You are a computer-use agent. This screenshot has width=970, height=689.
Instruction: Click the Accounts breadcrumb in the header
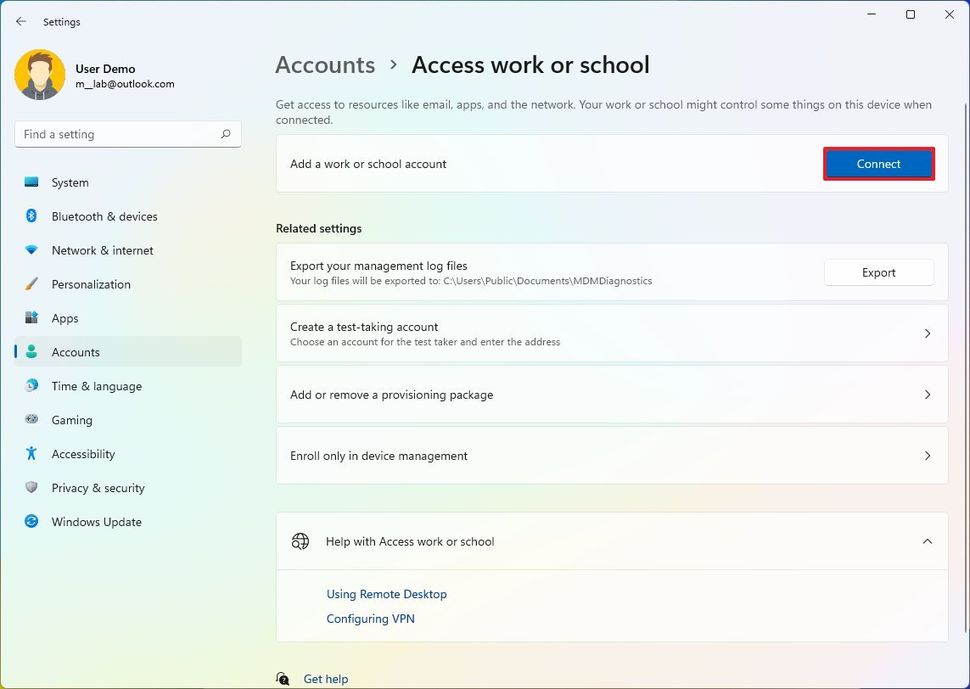pos(325,65)
